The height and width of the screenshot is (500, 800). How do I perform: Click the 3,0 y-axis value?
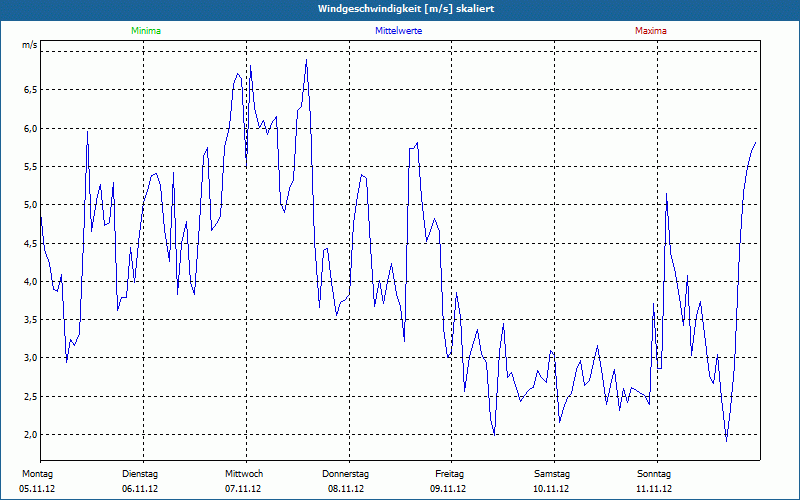pos(31,358)
